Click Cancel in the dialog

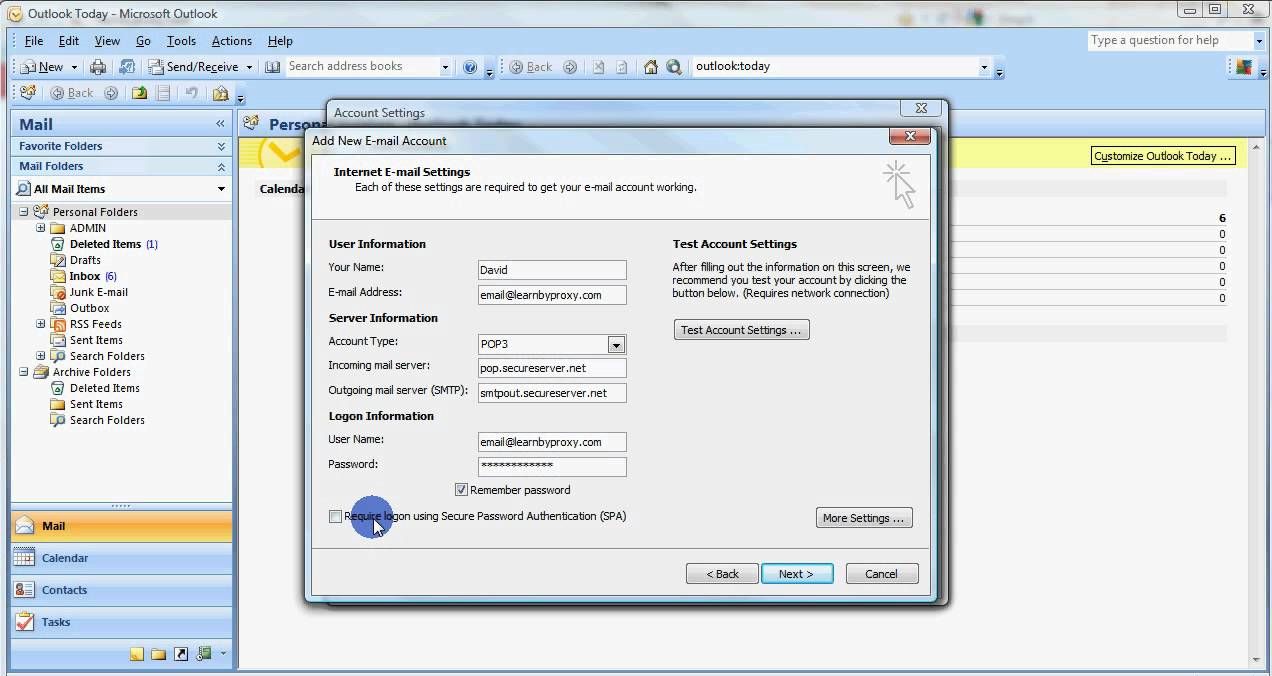point(881,574)
